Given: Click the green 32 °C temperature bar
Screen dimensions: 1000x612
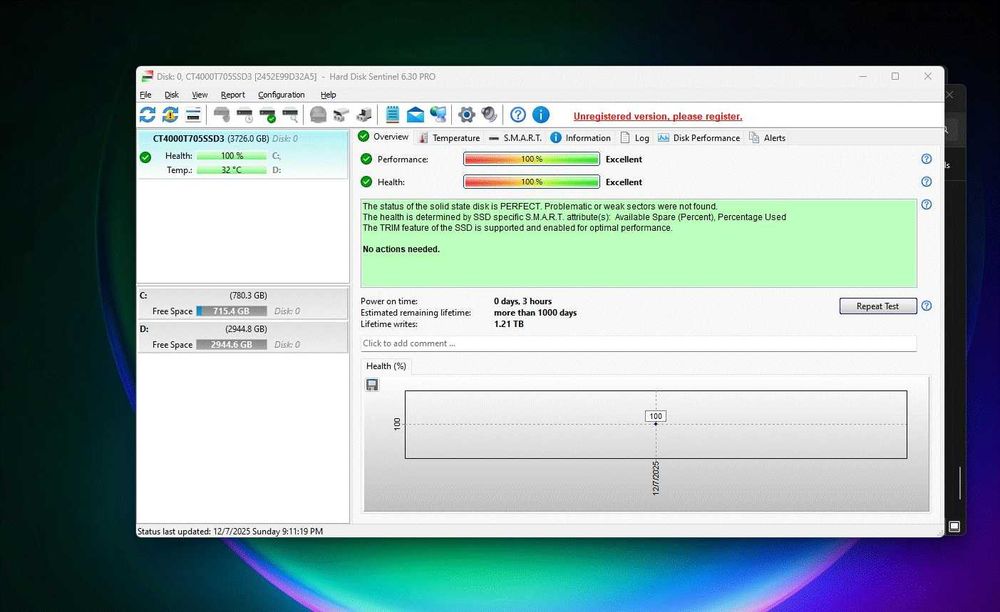Looking at the screenshot, I should point(232,170).
